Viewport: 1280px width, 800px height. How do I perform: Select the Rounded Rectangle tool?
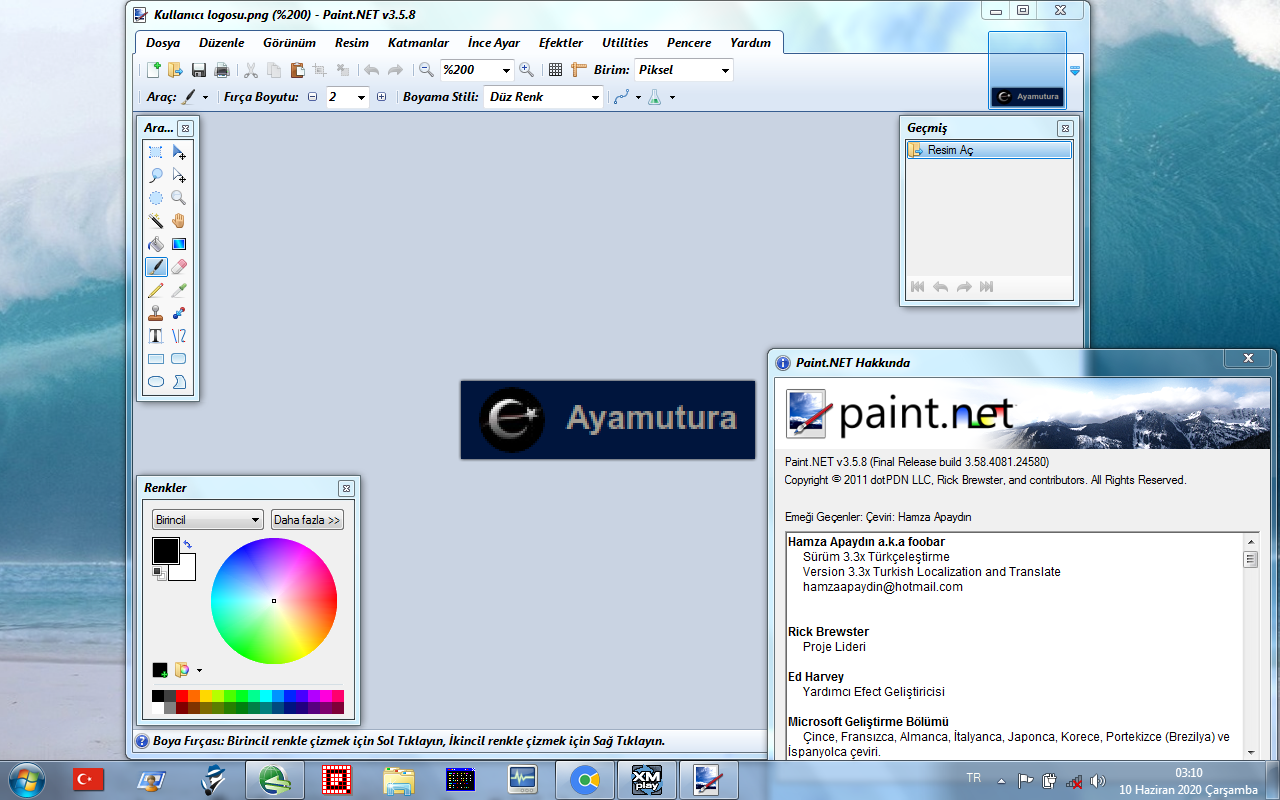point(179,359)
